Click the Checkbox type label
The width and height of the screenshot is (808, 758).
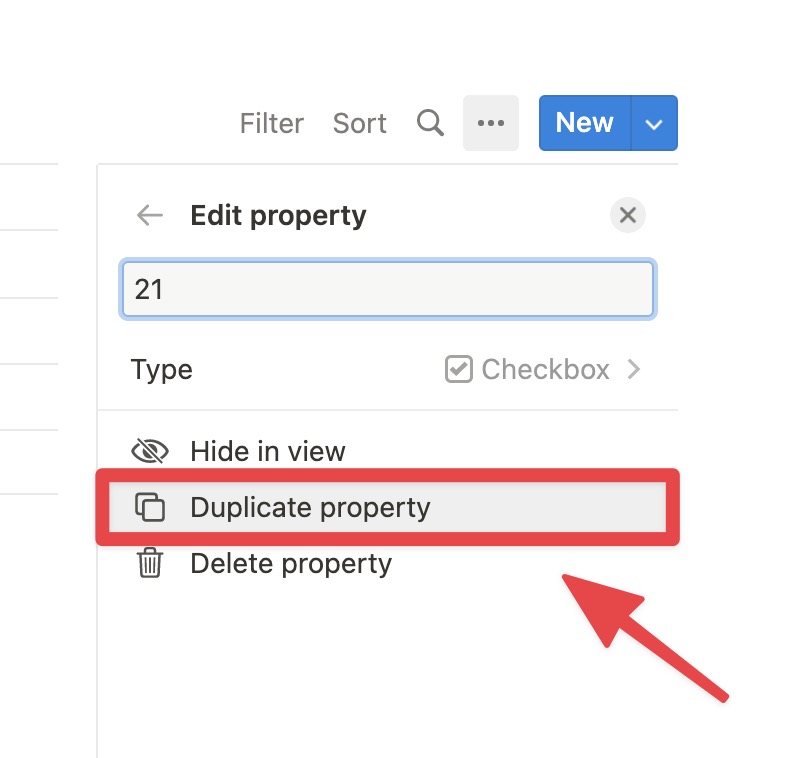click(546, 369)
